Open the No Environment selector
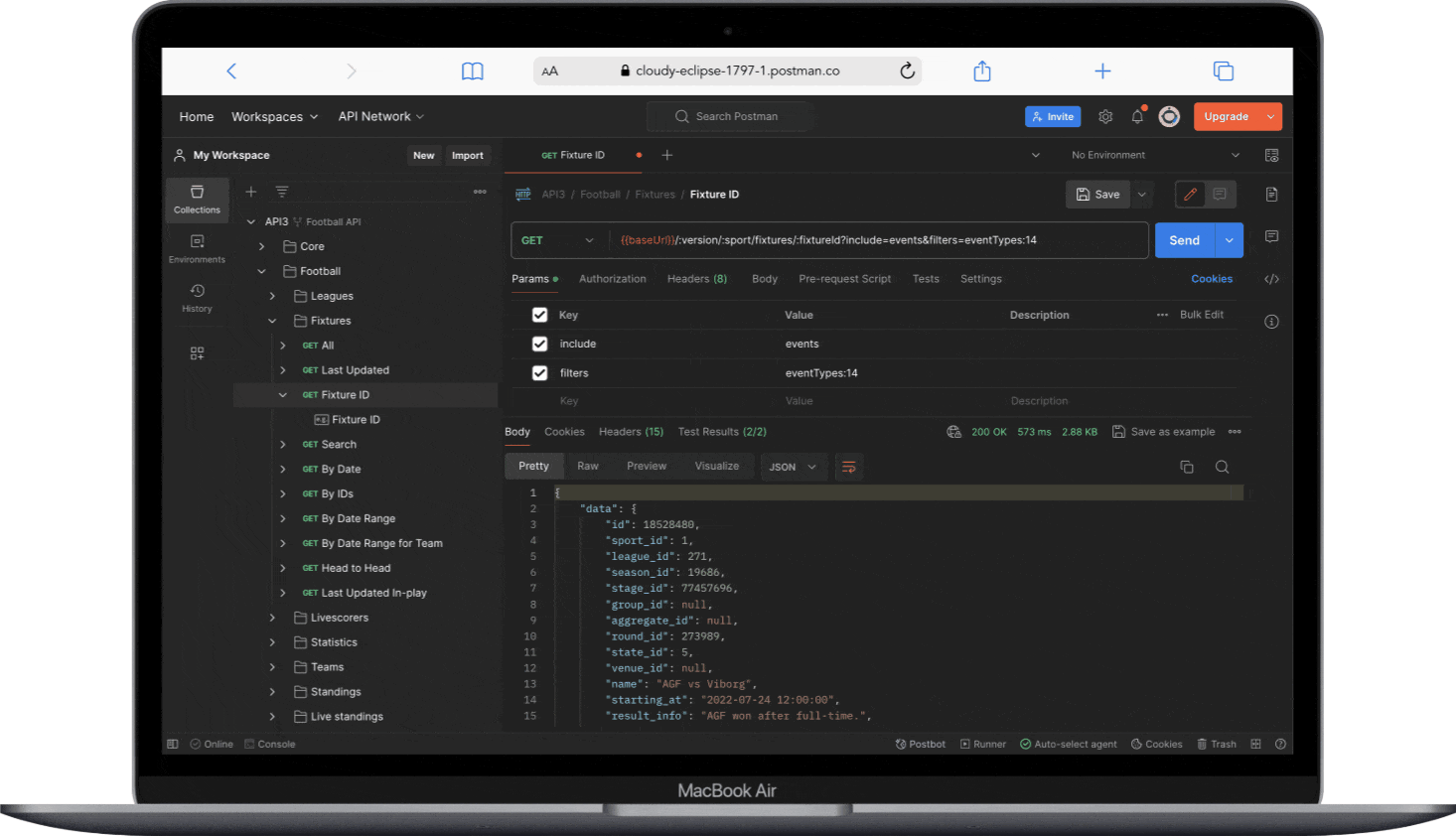This screenshot has height=836, width=1456. 1155,155
